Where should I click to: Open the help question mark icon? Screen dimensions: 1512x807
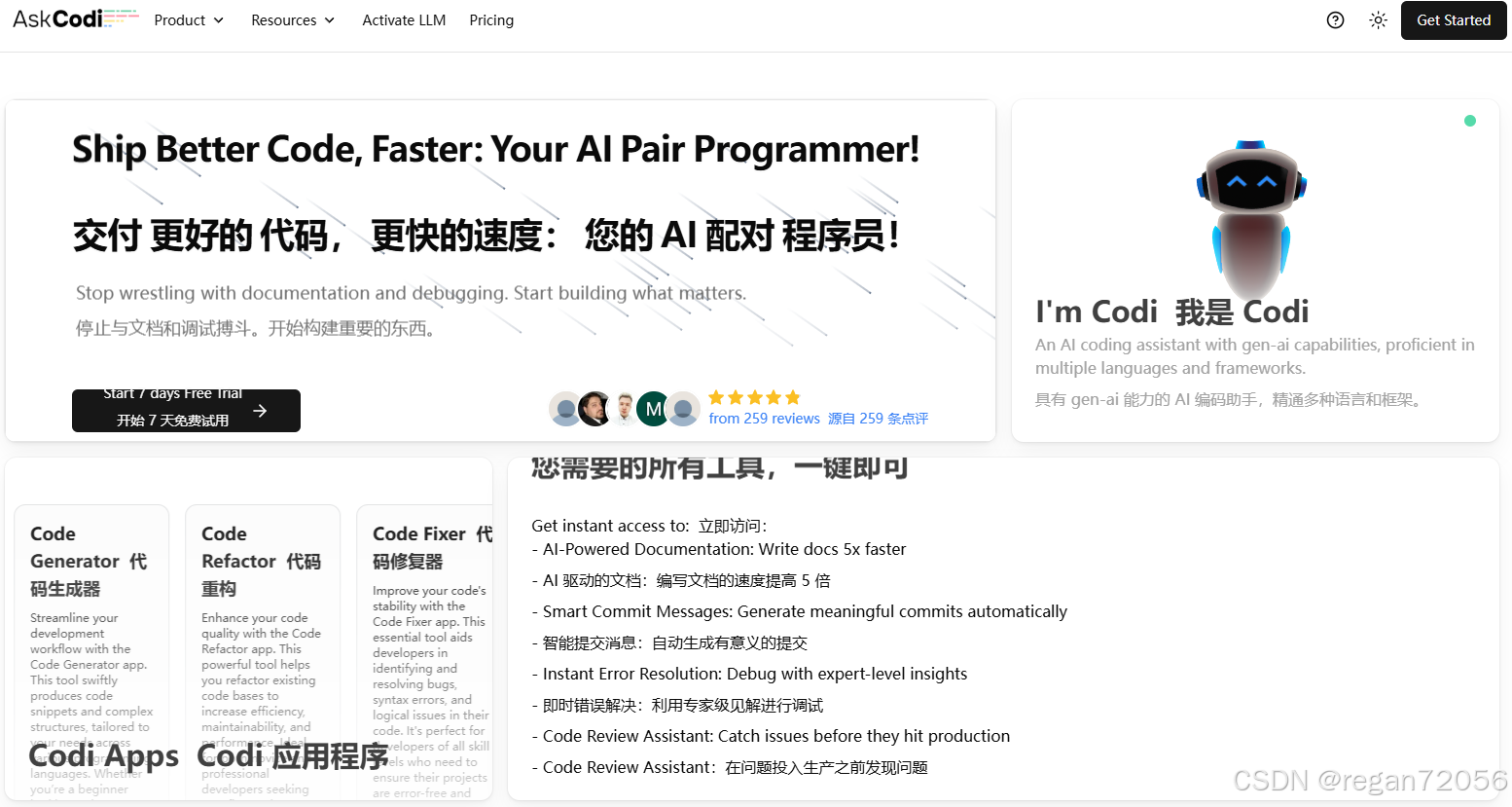pos(1336,20)
